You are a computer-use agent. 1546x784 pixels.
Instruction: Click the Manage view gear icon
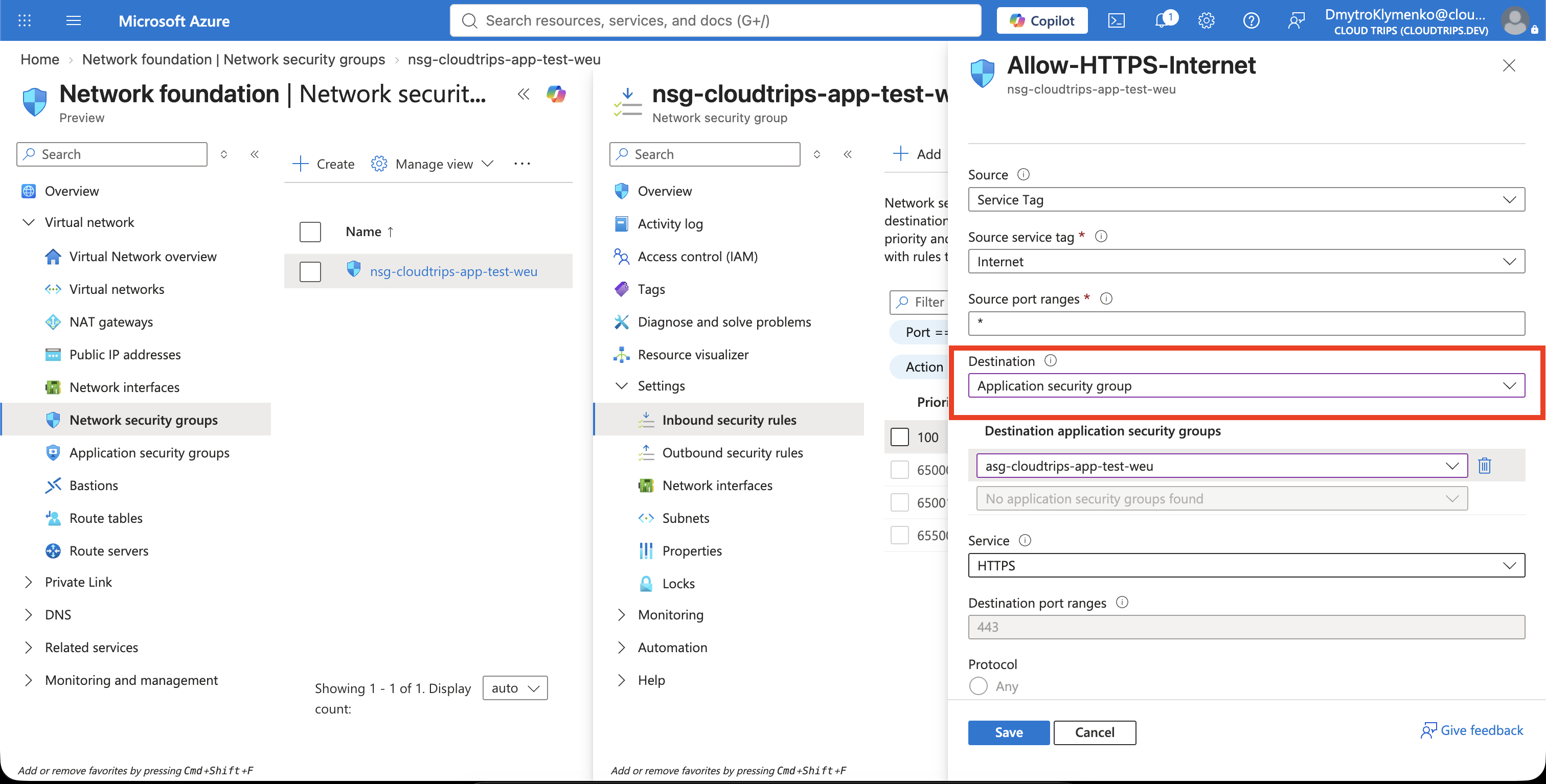(379, 164)
